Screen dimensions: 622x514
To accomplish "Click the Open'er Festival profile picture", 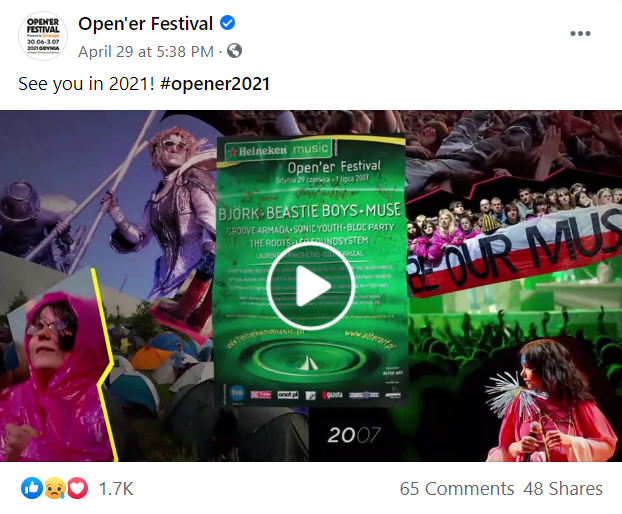I will [x=43, y=36].
